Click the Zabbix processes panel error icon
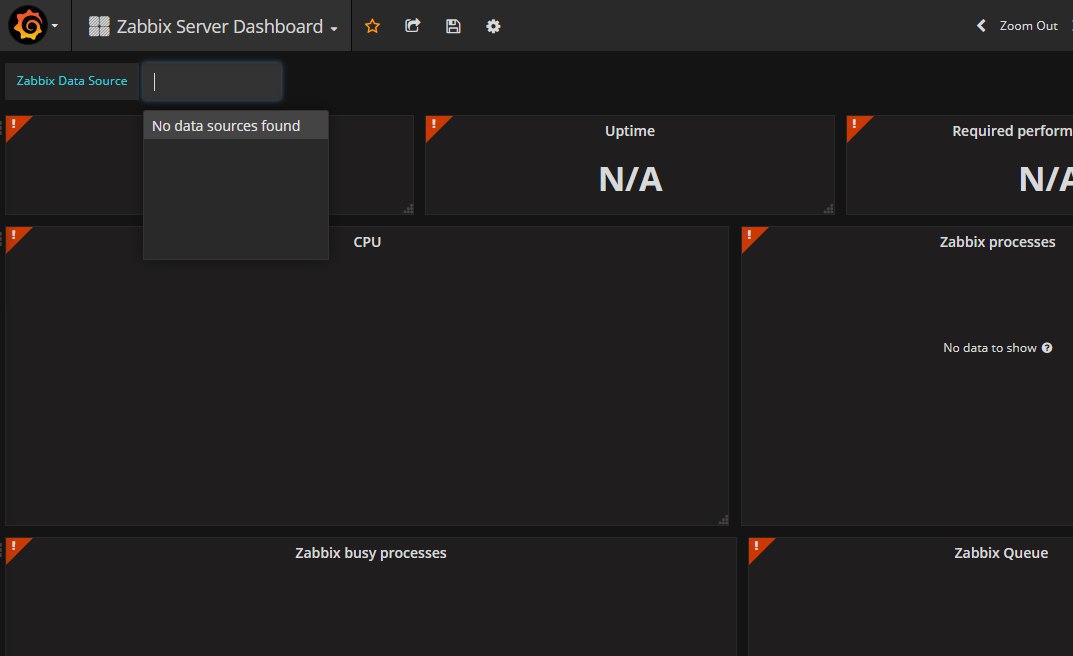This screenshot has width=1073, height=656. 750,236
